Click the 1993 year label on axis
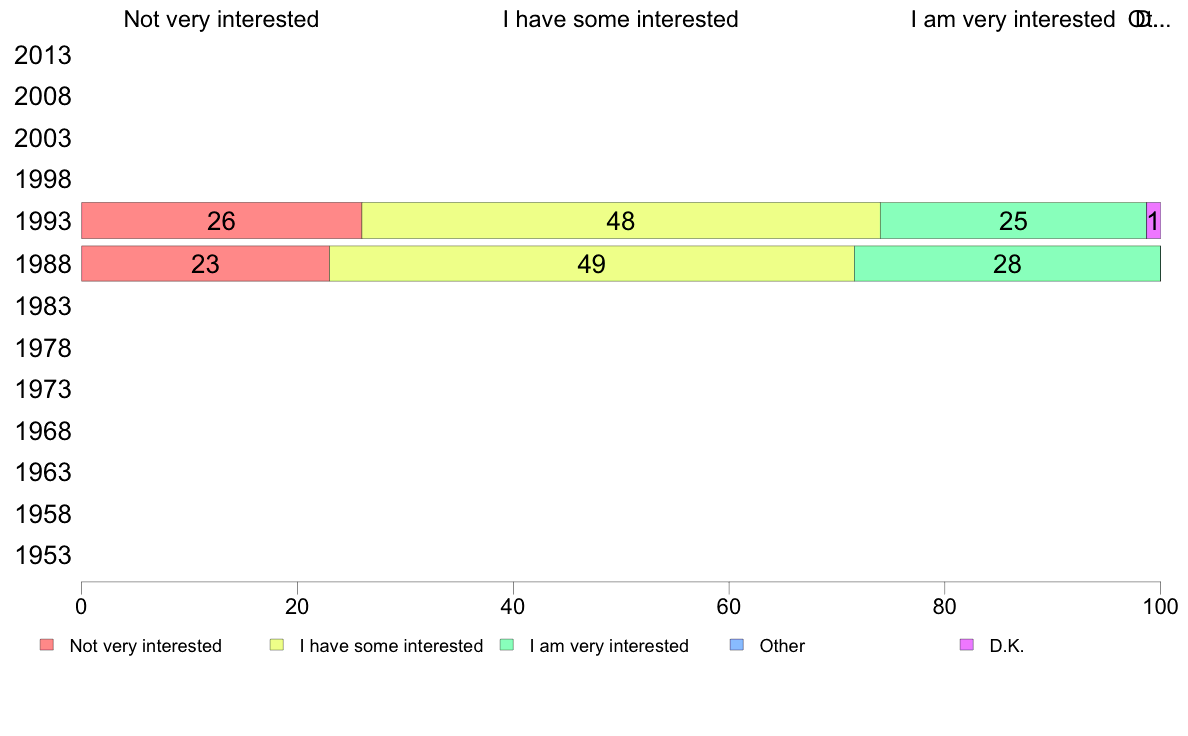This screenshot has height=736, width=1188. coord(43,221)
